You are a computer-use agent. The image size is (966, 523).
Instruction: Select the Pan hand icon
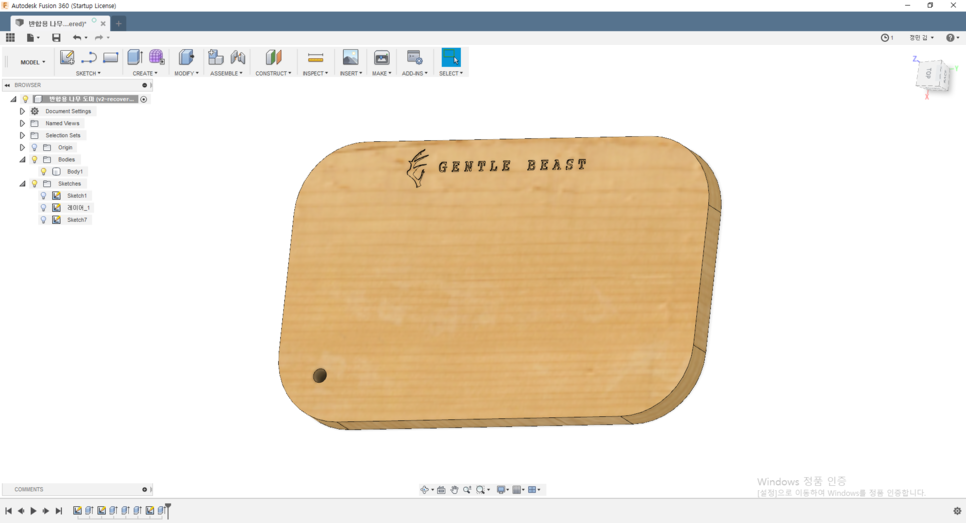[454, 490]
